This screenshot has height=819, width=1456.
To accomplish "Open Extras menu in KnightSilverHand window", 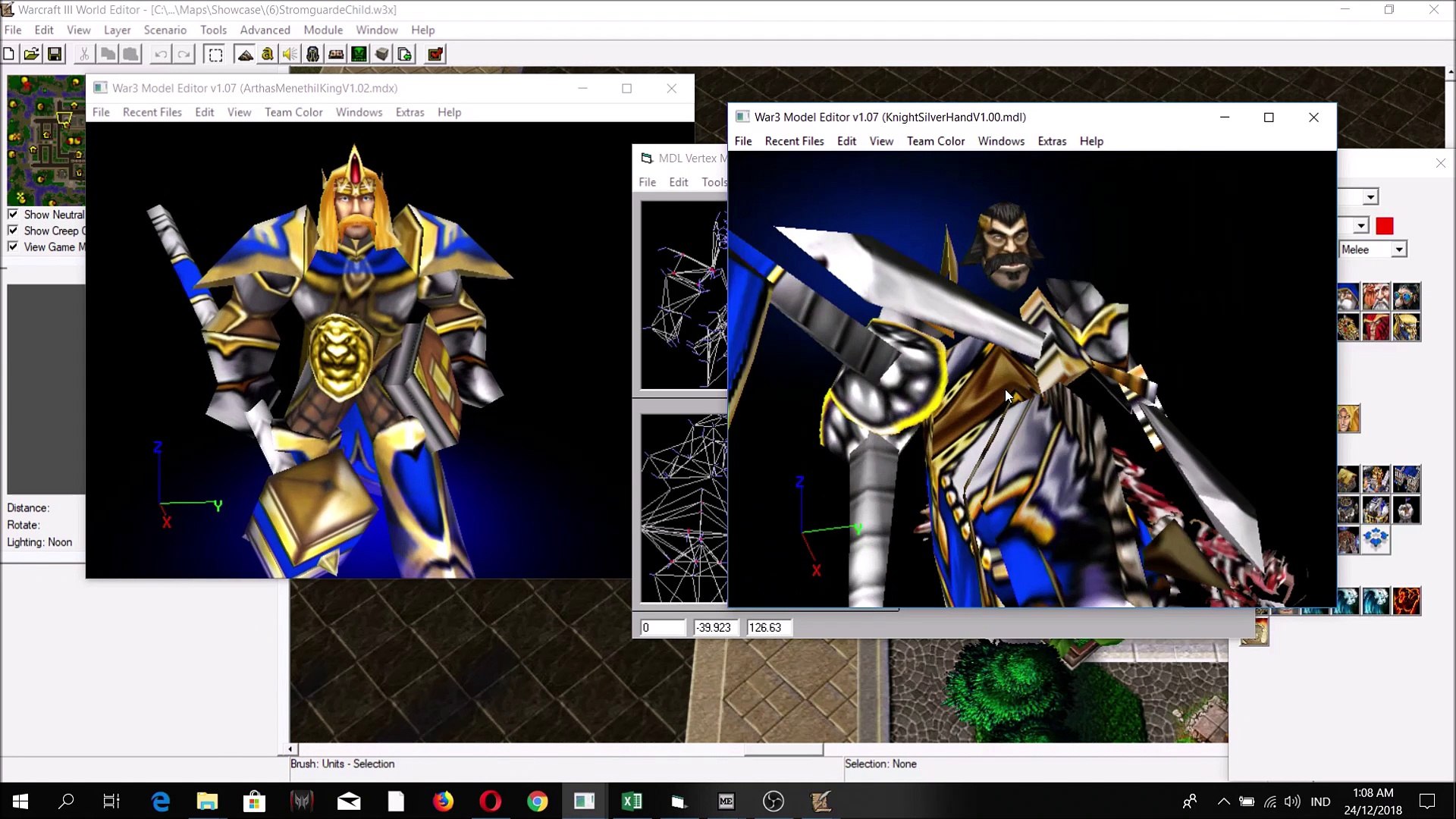I will coord(1052,141).
